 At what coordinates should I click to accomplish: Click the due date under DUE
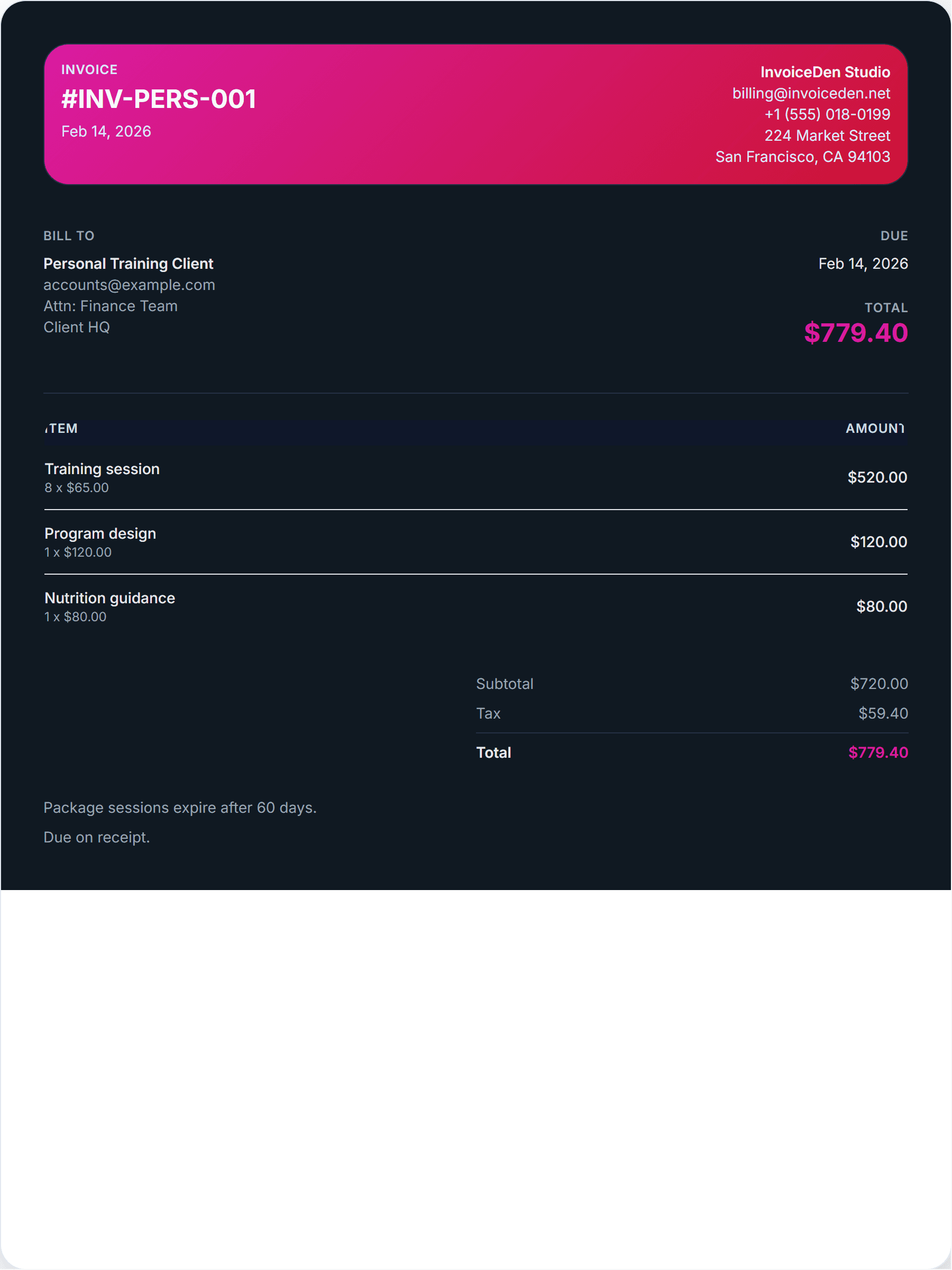tap(863, 264)
